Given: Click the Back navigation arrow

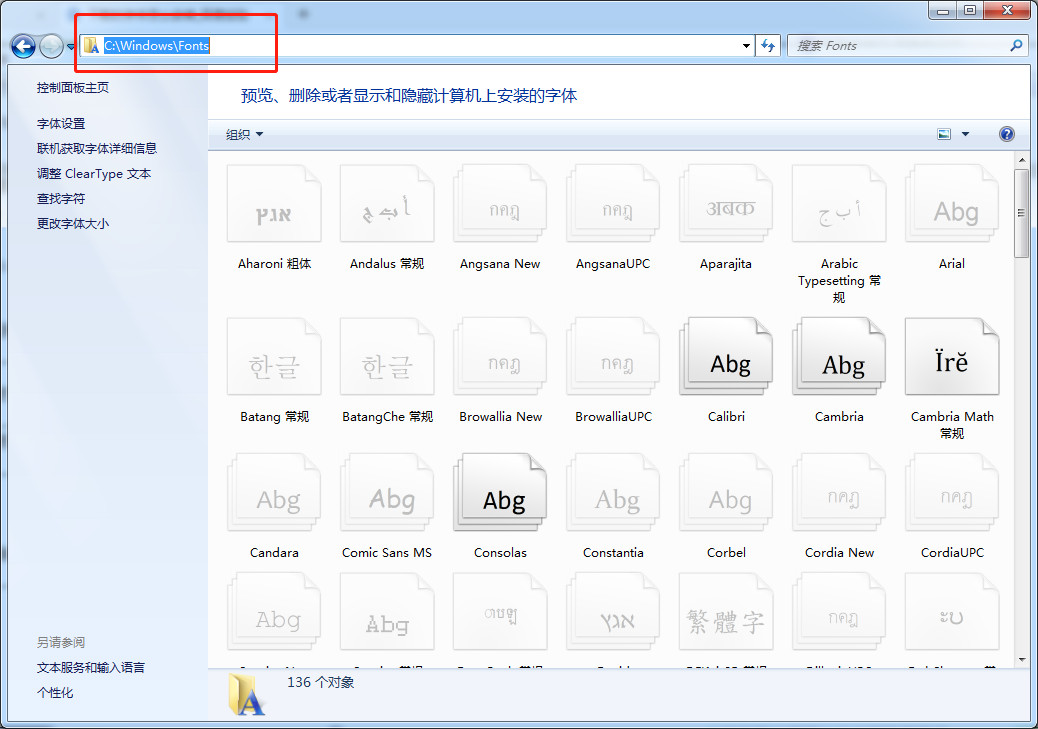Looking at the screenshot, I should click(x=23, y=46).
